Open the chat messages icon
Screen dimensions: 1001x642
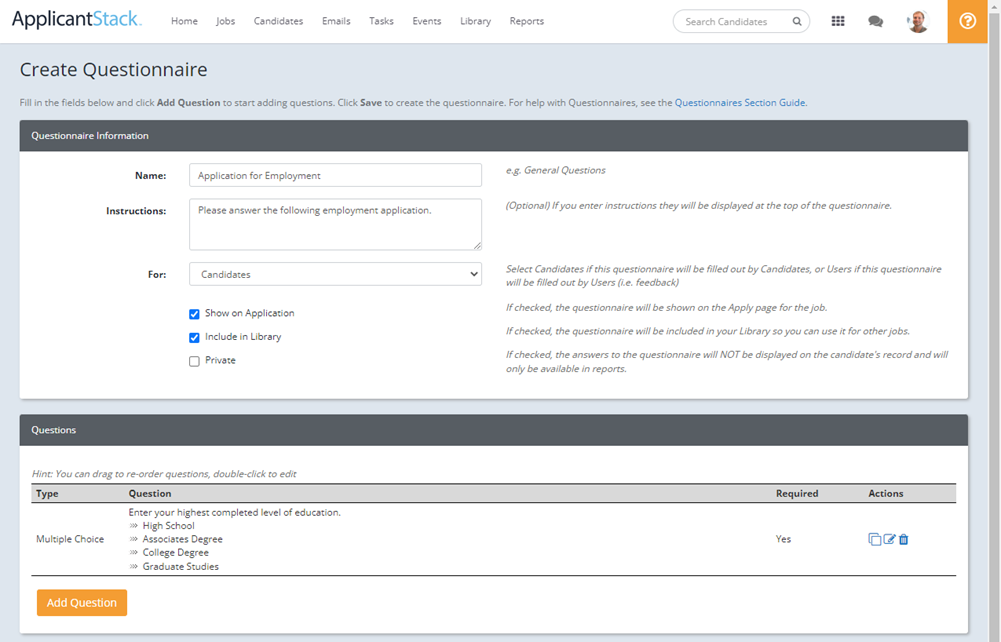(x=875, y=21)
